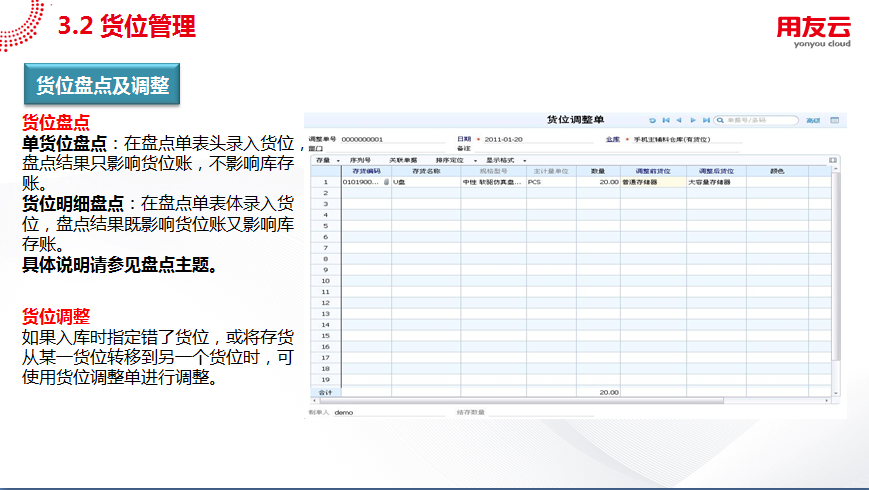Click the horizontal scrollbar left arrow

coord(314,400)
